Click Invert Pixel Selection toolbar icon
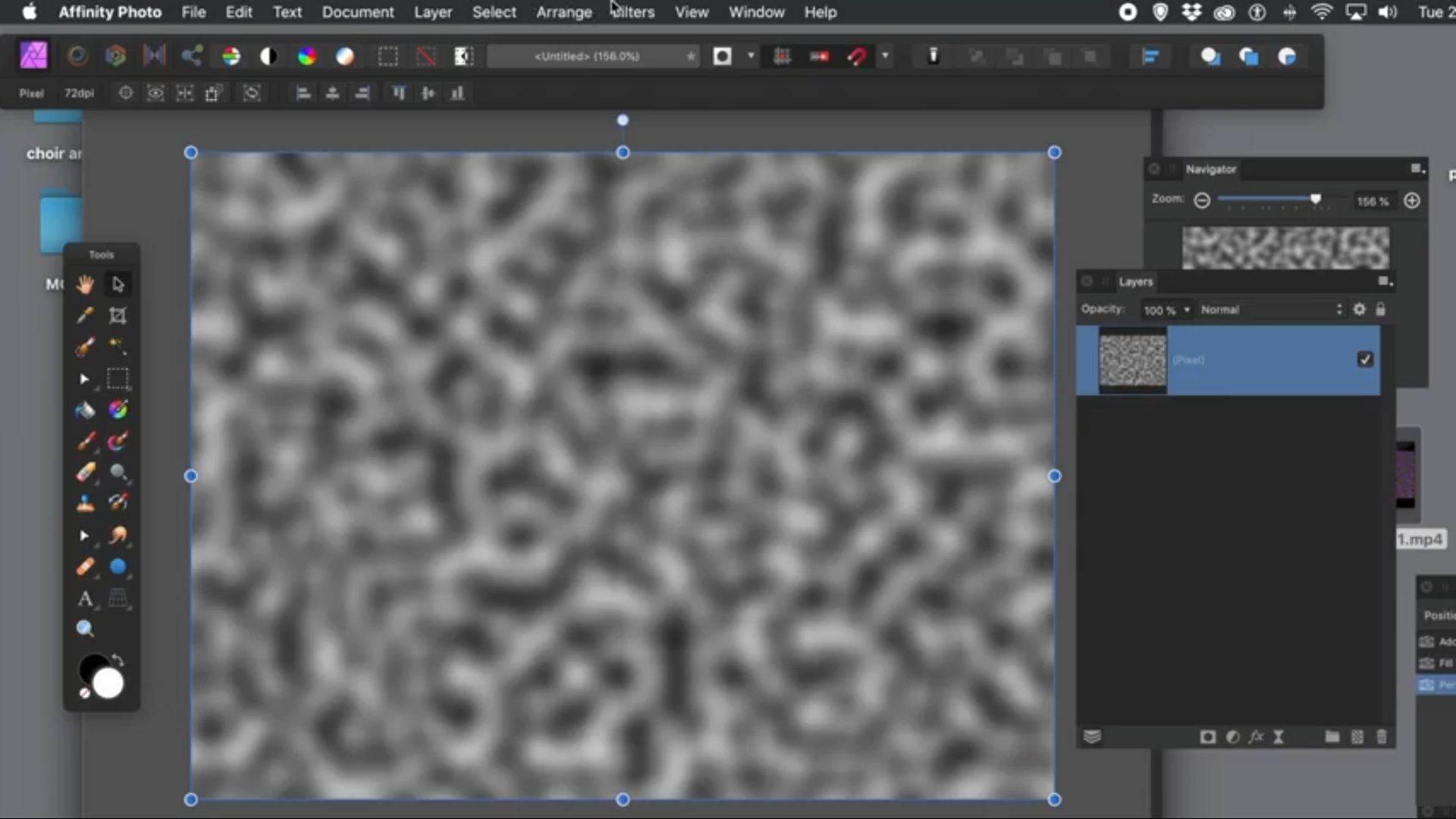Viewport: 1456px width, 819px height. 463,56
